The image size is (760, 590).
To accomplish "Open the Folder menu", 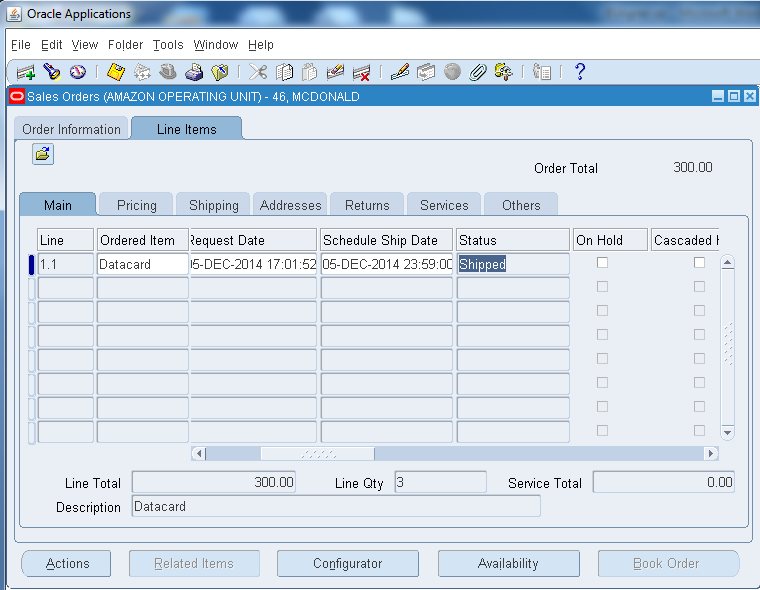I will click(126, 45).
